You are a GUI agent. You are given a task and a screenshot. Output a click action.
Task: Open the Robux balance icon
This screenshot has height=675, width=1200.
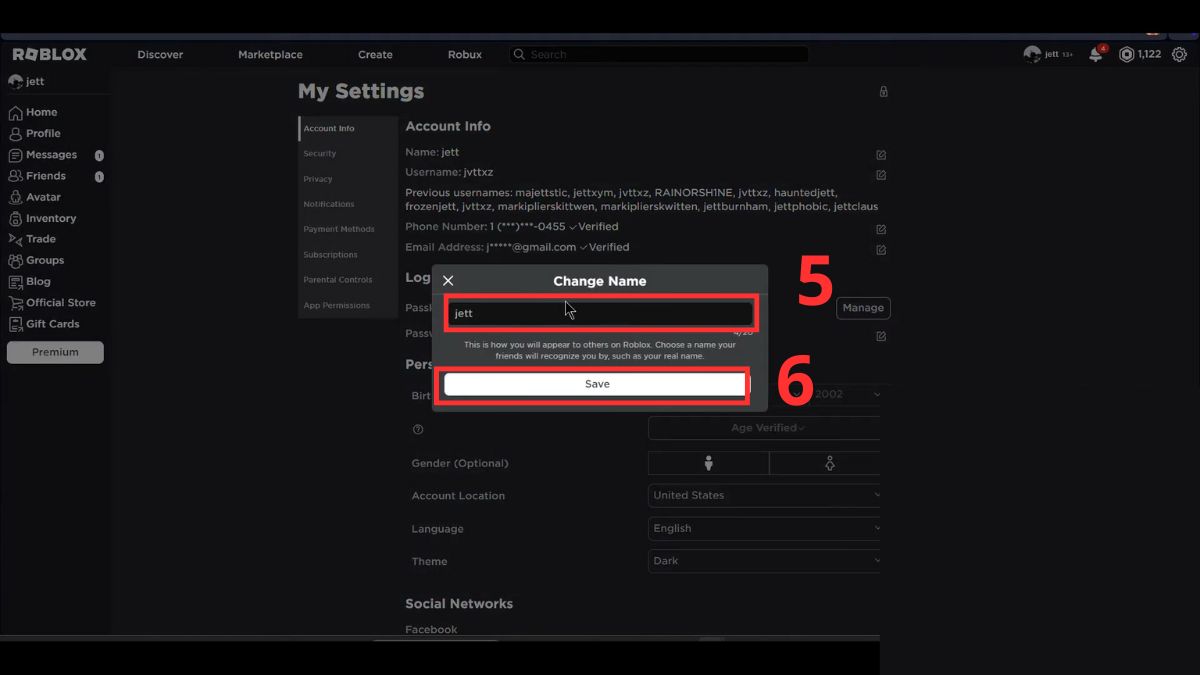click(1127, 54)
